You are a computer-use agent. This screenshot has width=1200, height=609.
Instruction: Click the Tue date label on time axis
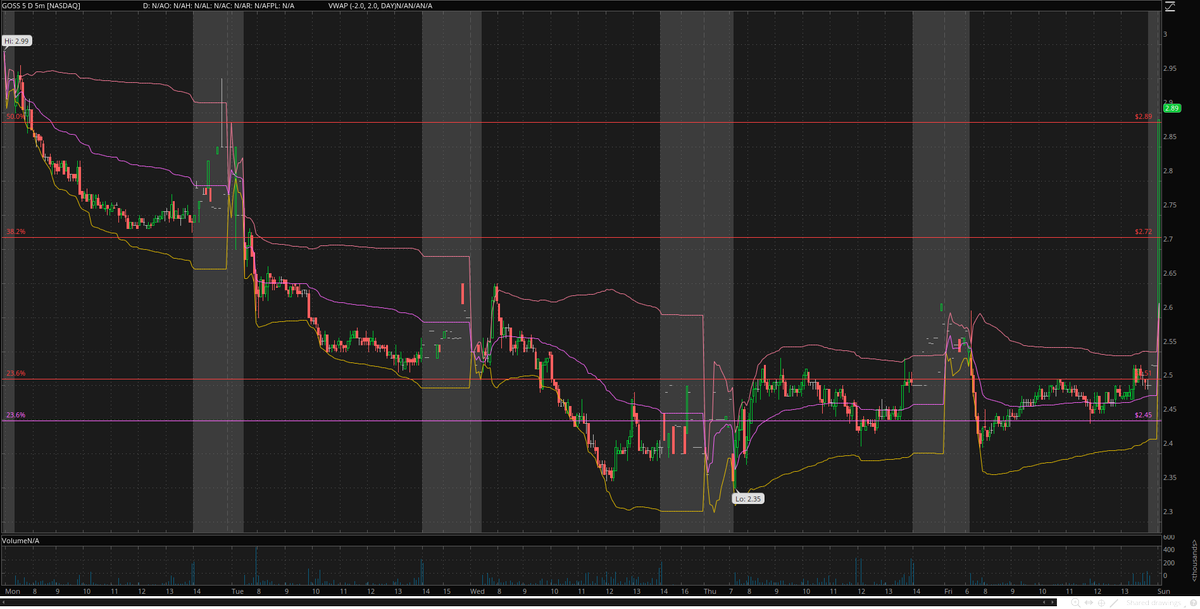(237, 592)
